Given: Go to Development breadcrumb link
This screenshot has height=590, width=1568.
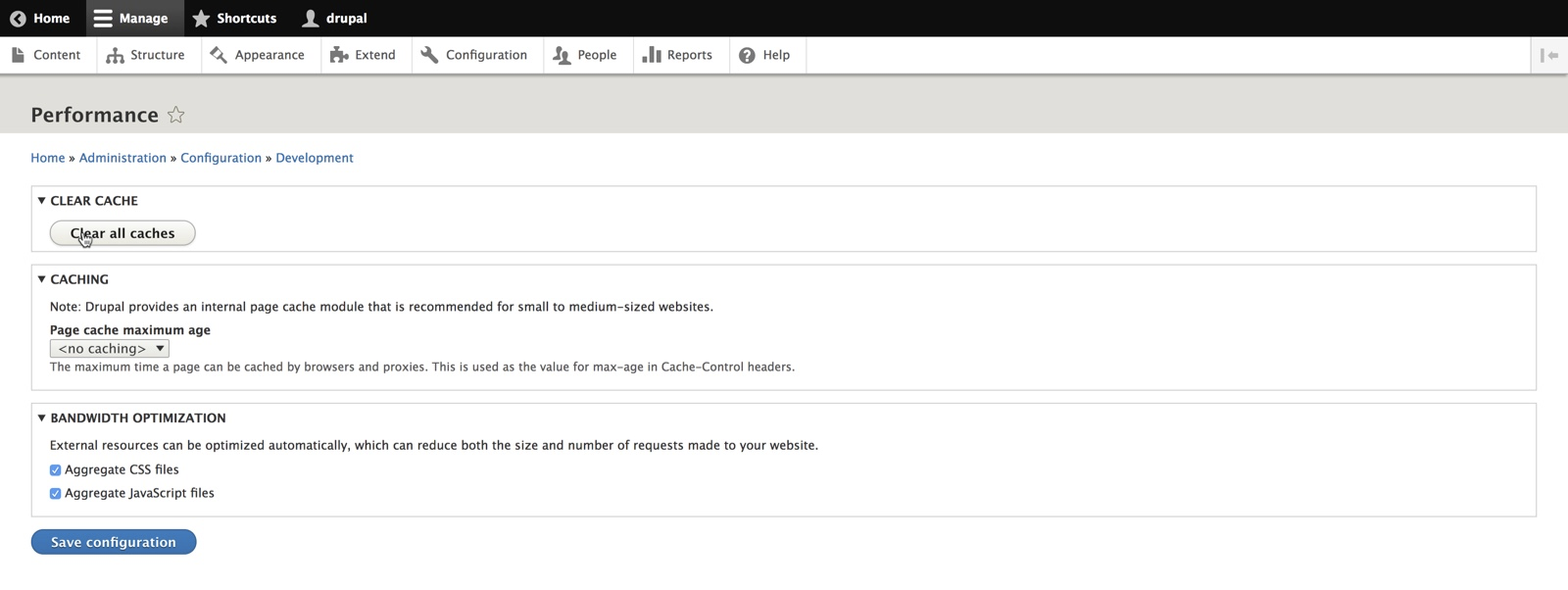Looking at the screenshot, I should 314,158.
